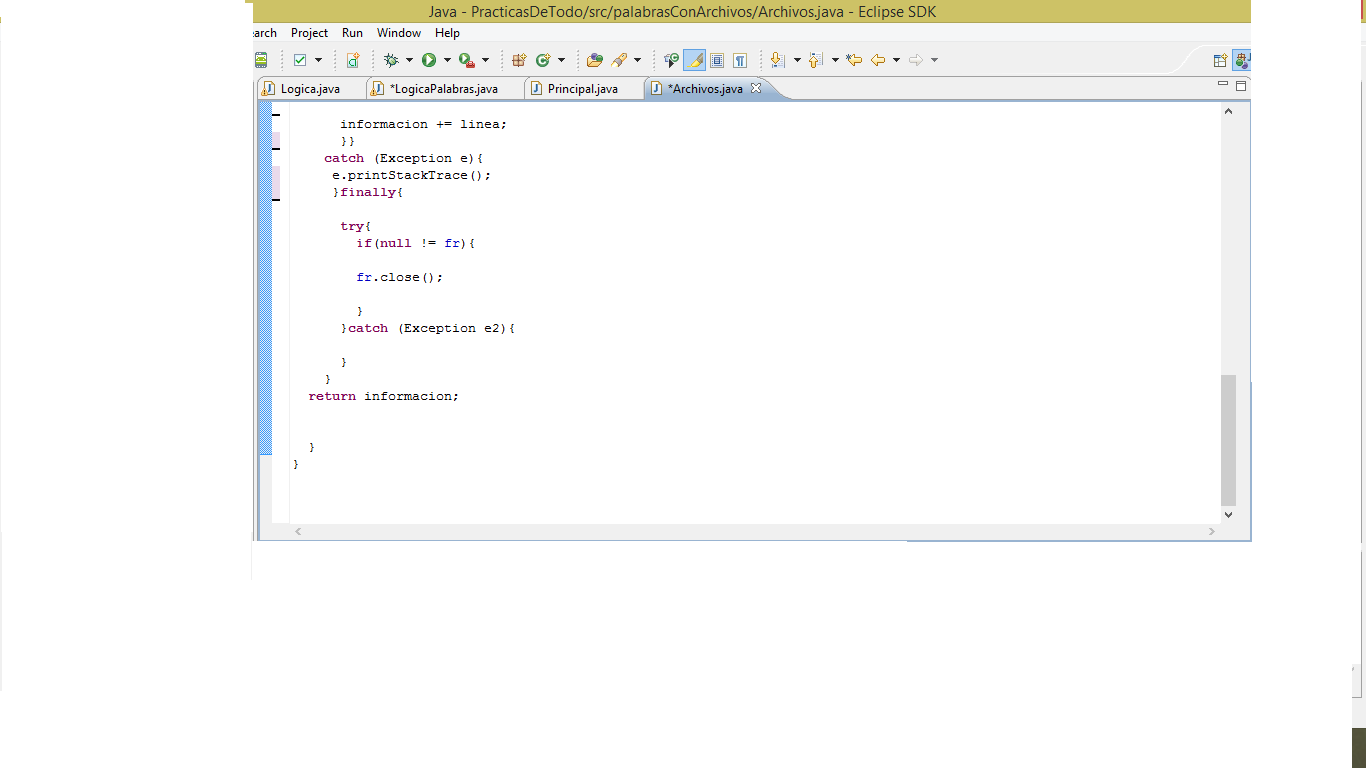Image resolution: width=1366 pixels, height=768 pixels.
Task: Open the Run dropdown arrow
Action: (447, 60)
